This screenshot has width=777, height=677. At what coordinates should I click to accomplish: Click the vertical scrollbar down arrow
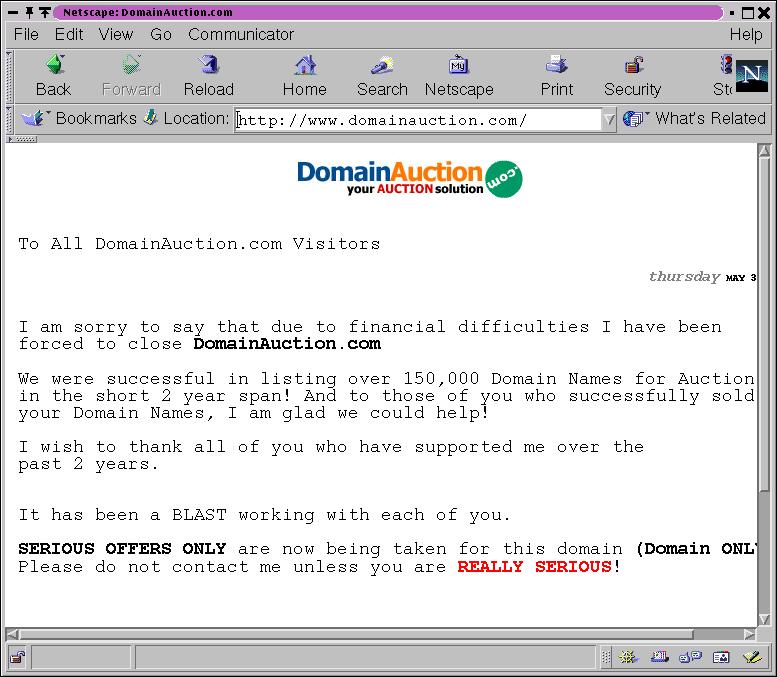click(764, 620)
